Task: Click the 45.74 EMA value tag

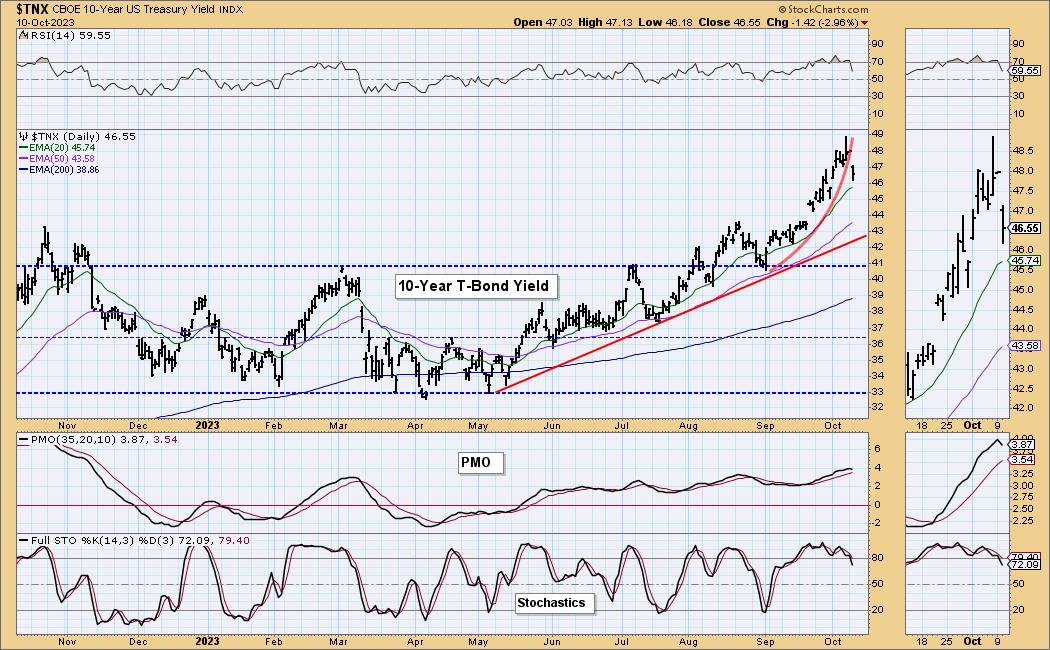Action: click(x=1025, y=261)
